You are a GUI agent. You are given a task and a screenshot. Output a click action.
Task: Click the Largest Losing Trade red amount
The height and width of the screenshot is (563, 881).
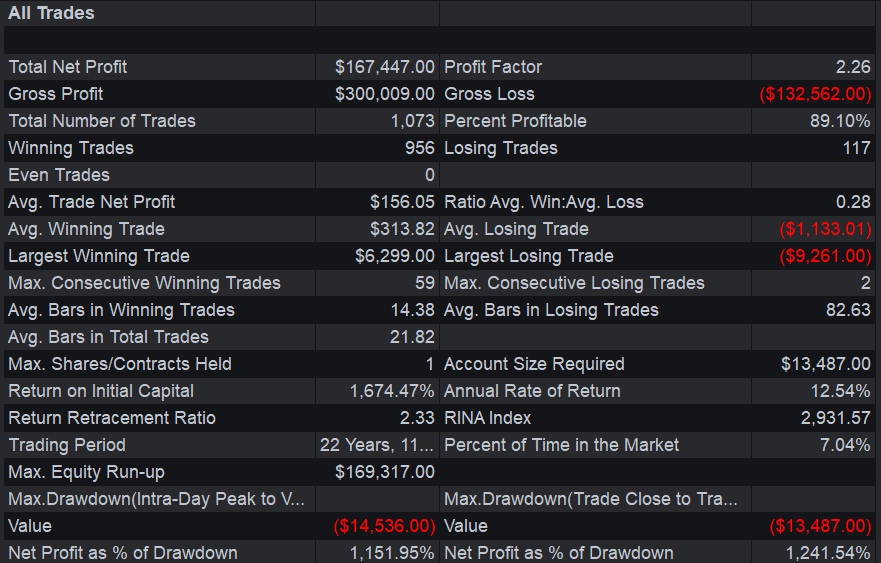coord(825,256)
